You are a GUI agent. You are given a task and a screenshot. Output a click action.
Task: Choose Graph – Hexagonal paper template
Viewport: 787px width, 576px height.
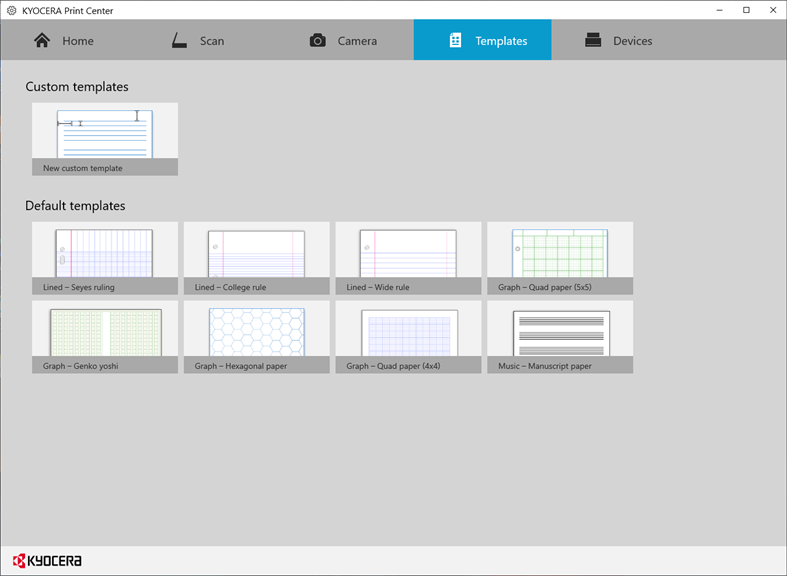point(256,337)
